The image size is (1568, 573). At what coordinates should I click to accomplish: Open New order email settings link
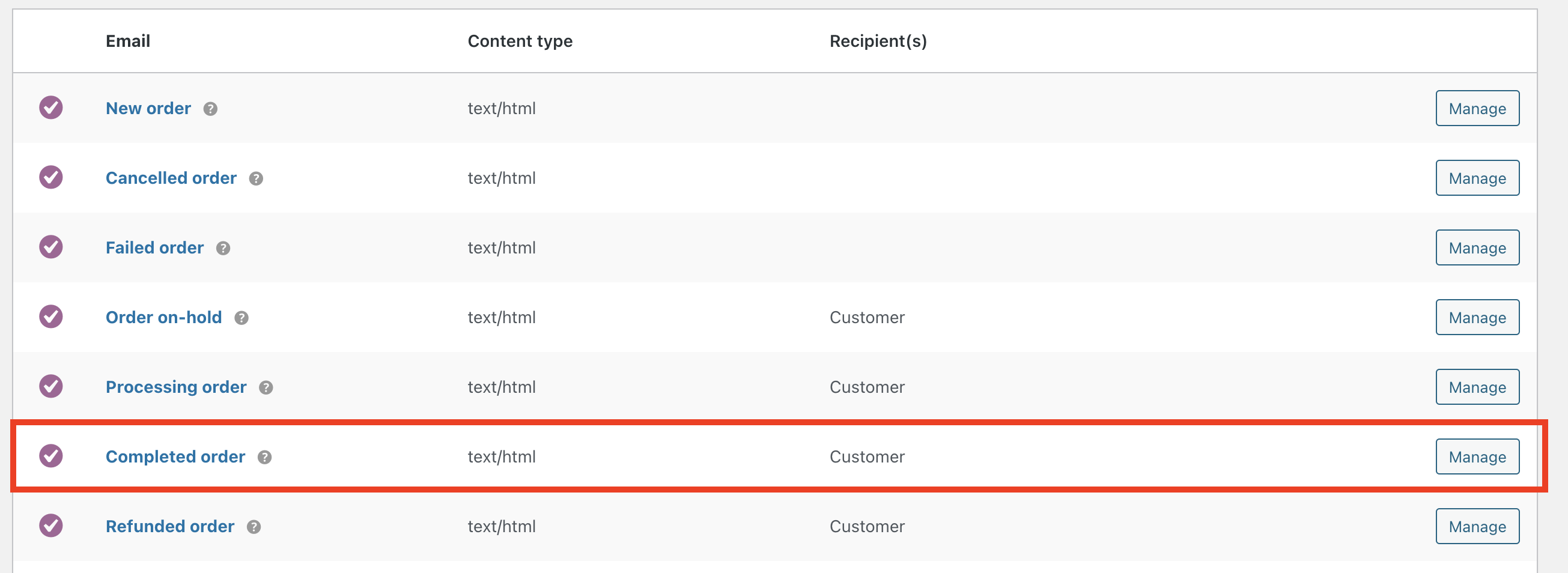click(x=148, y=108)
